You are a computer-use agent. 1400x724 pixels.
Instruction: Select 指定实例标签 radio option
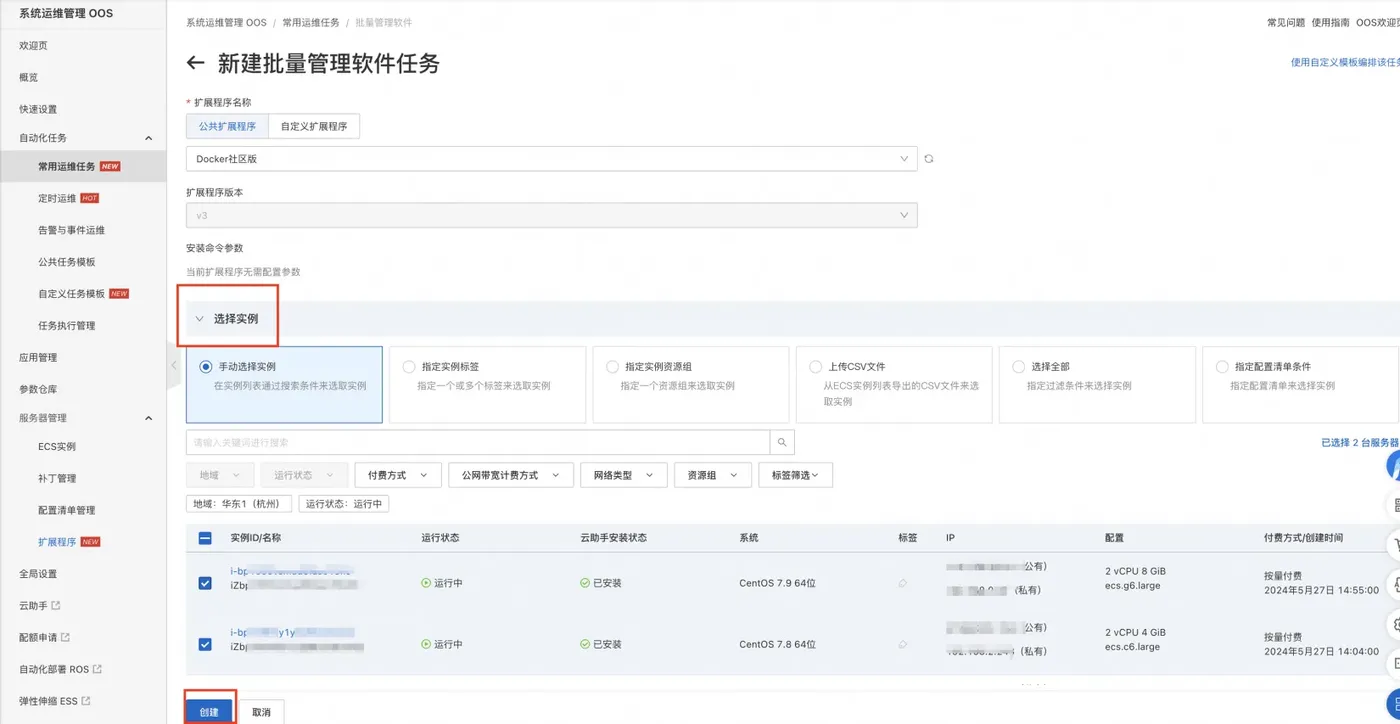pos(408,367)
